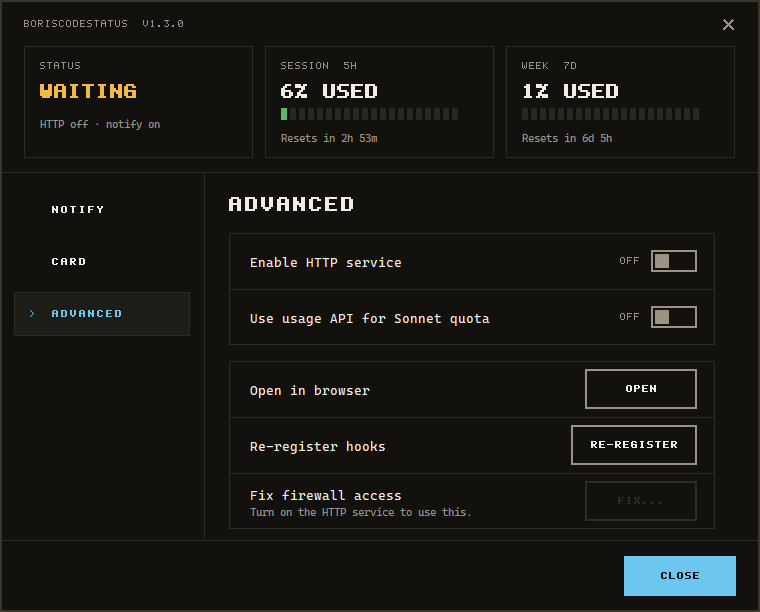760x612 pixels.
Task: Click 'Resets in 6d 5h' text
Action: click(567, 139)
